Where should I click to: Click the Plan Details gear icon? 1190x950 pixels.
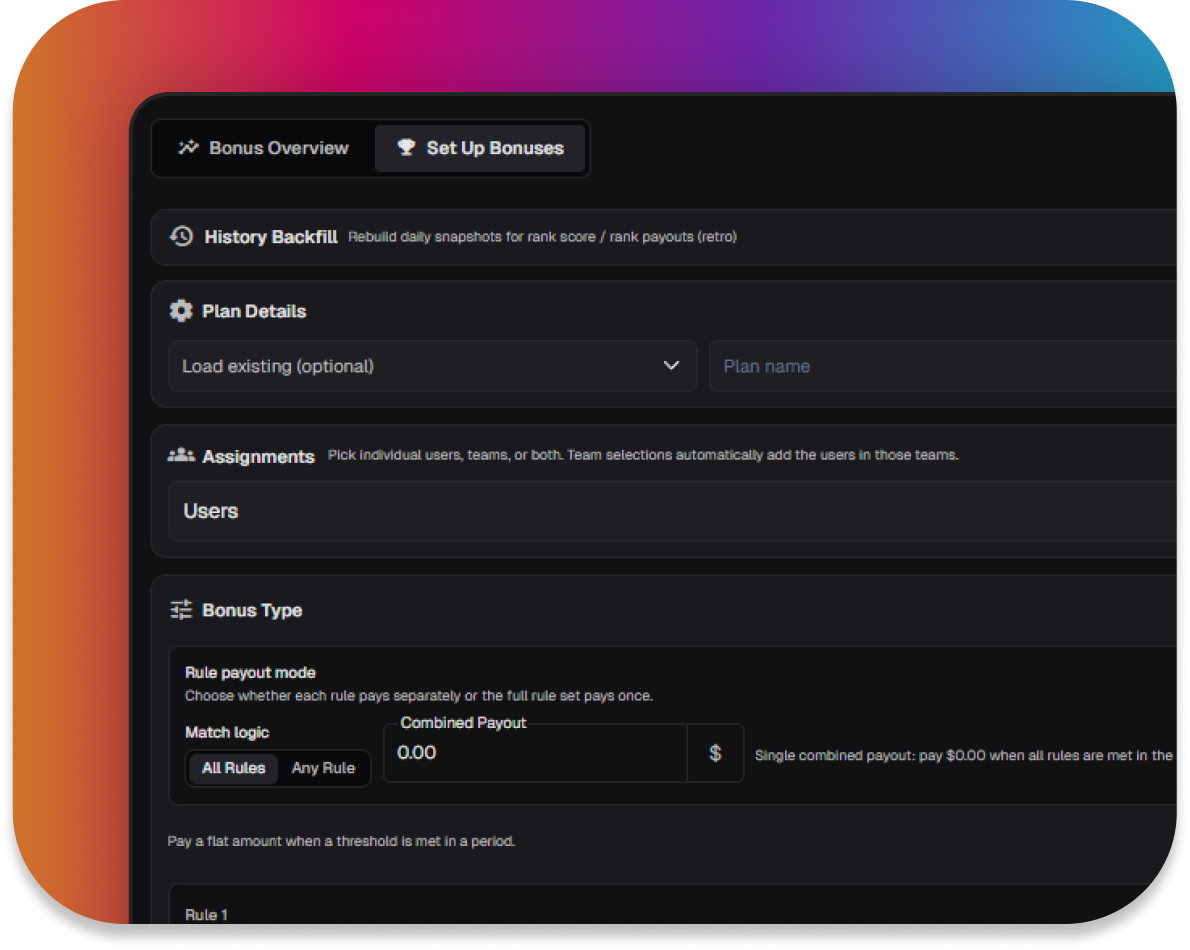[181, 311]
